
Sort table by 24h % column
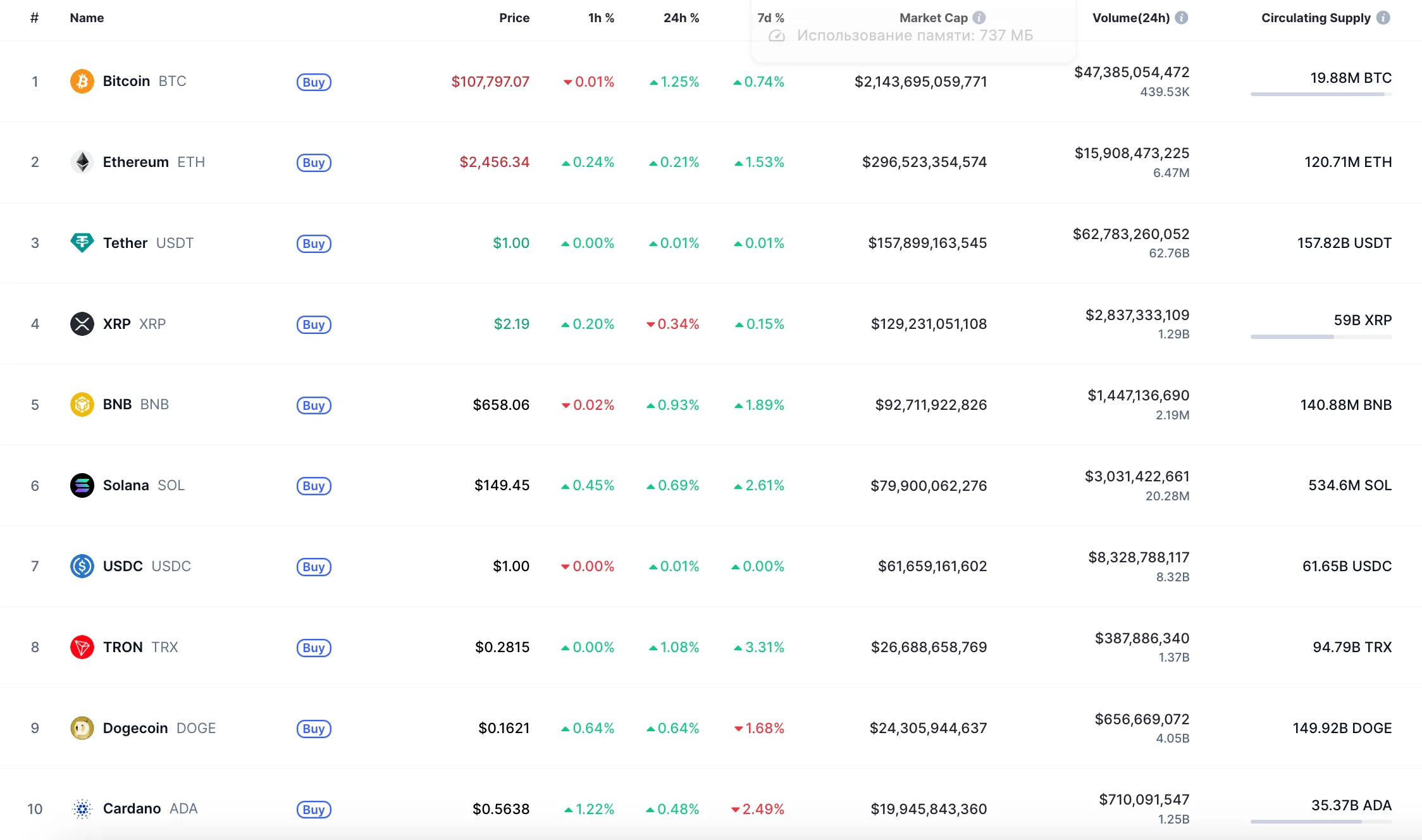click(681, 18)
